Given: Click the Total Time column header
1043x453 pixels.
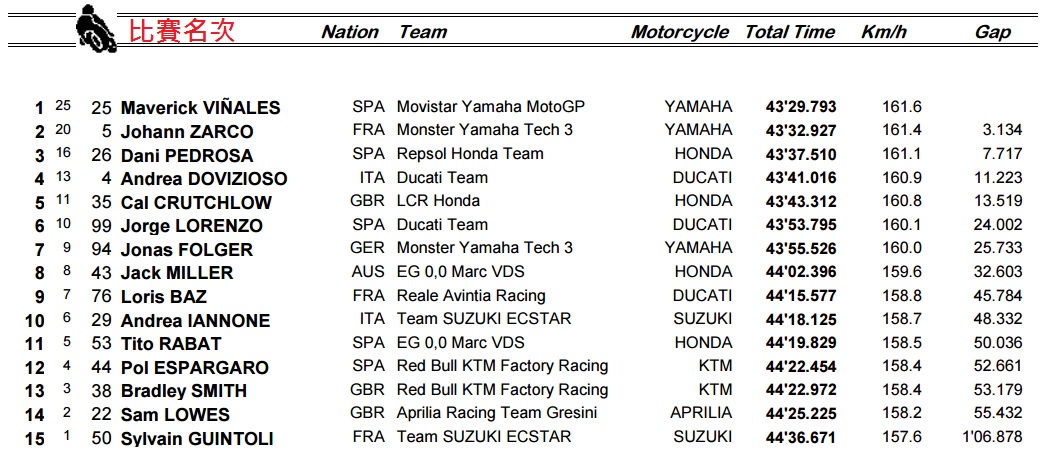Looking at the screenshot, I should pos(789,32).
